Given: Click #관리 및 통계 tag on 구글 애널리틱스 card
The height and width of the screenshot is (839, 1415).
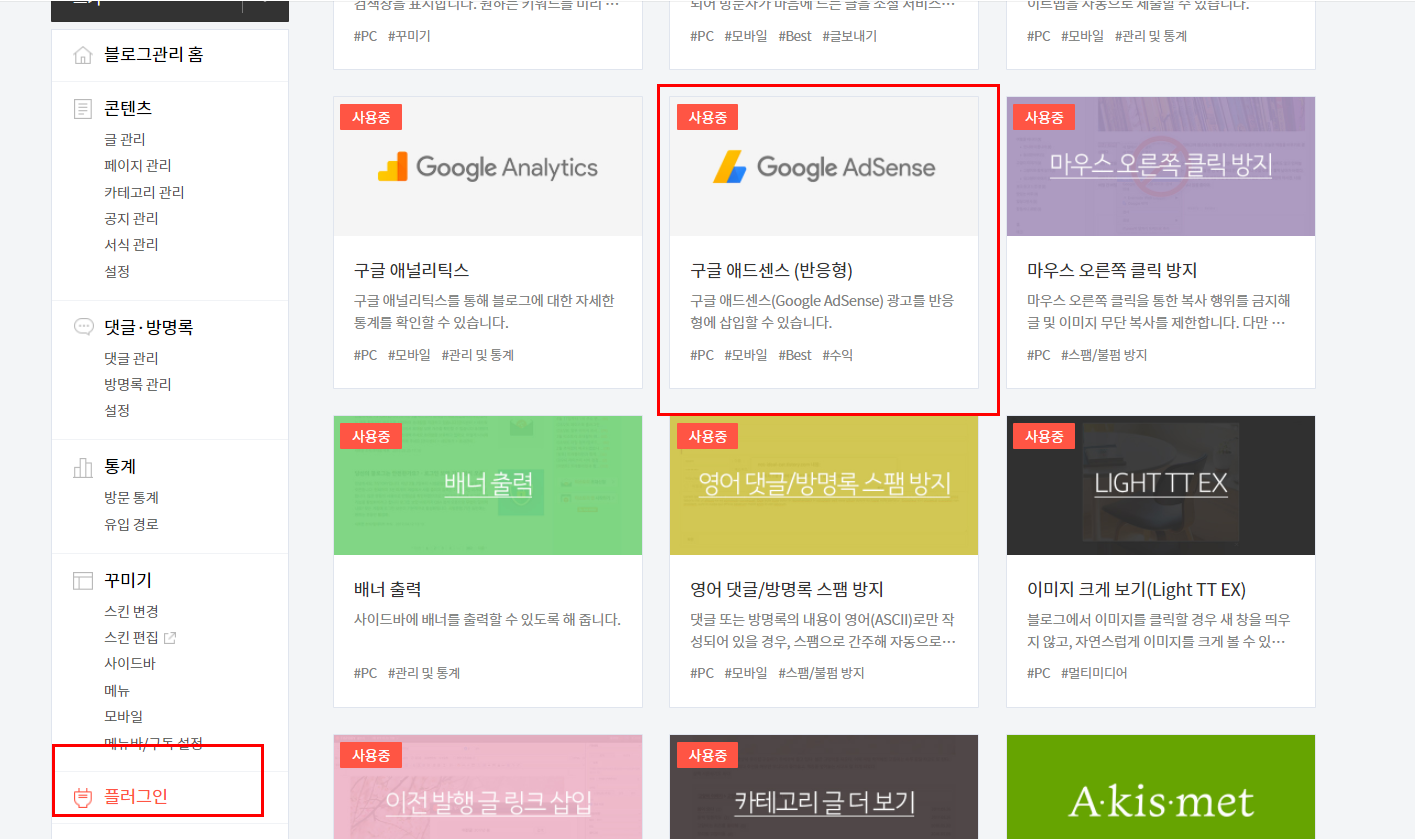Looking at the screenshot, I should click(x=478, y=355).
